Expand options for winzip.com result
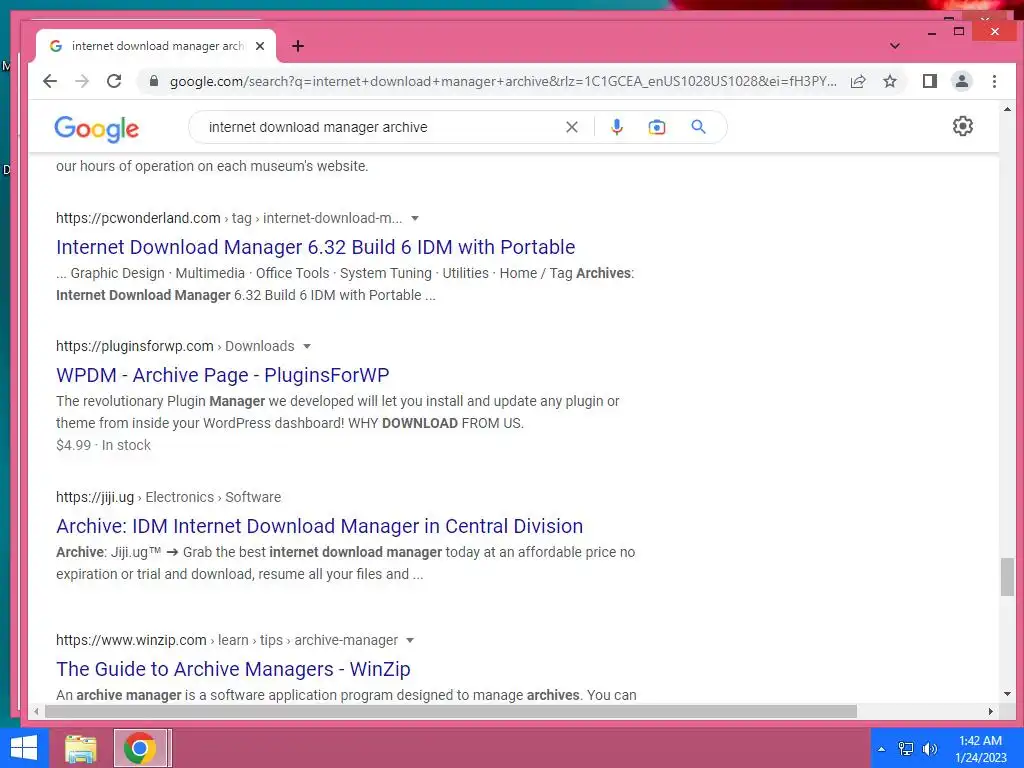Viewport: 1024px width, 768px height. 410,640
